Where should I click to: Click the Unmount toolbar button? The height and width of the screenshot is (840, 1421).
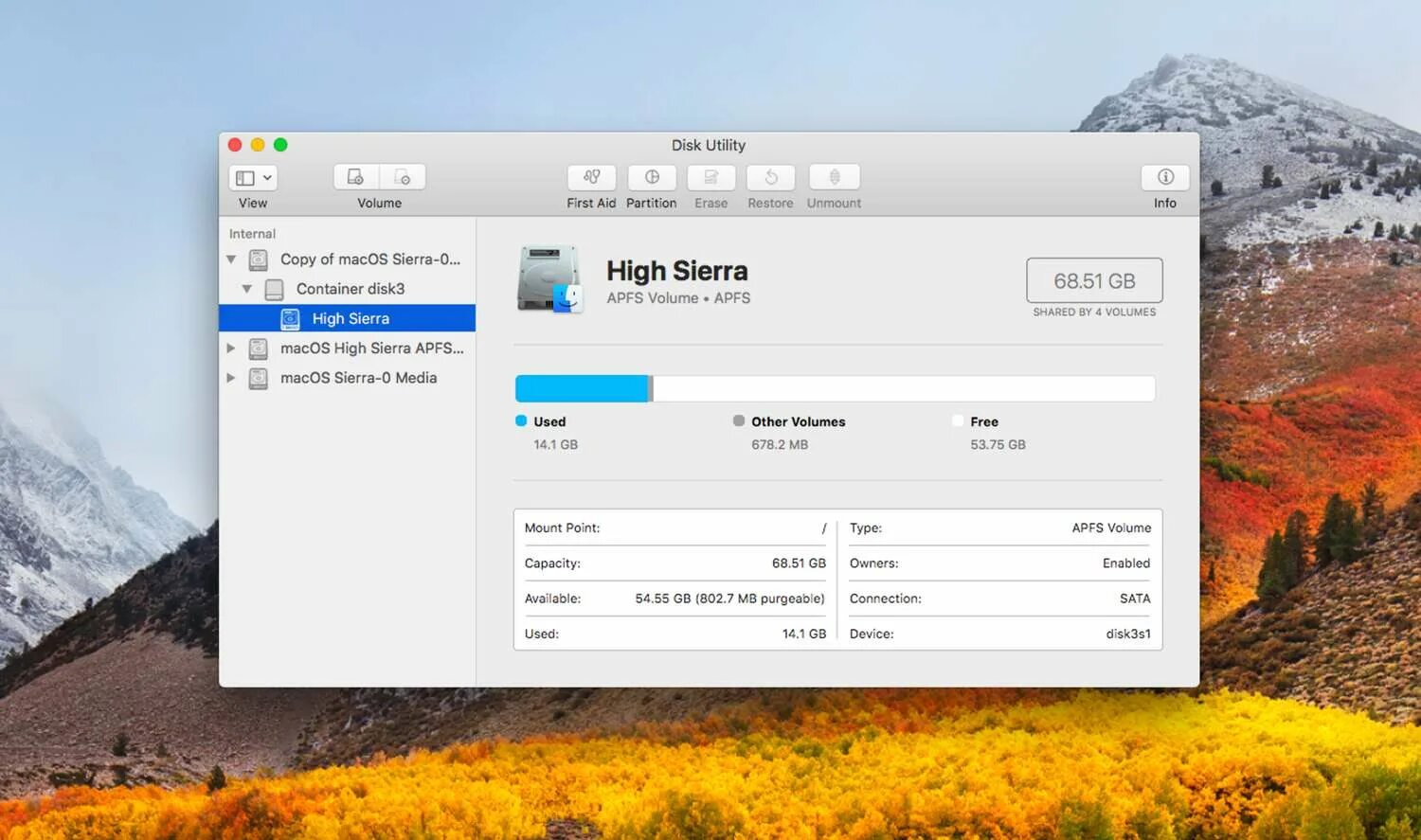click(x=835, y=177)
